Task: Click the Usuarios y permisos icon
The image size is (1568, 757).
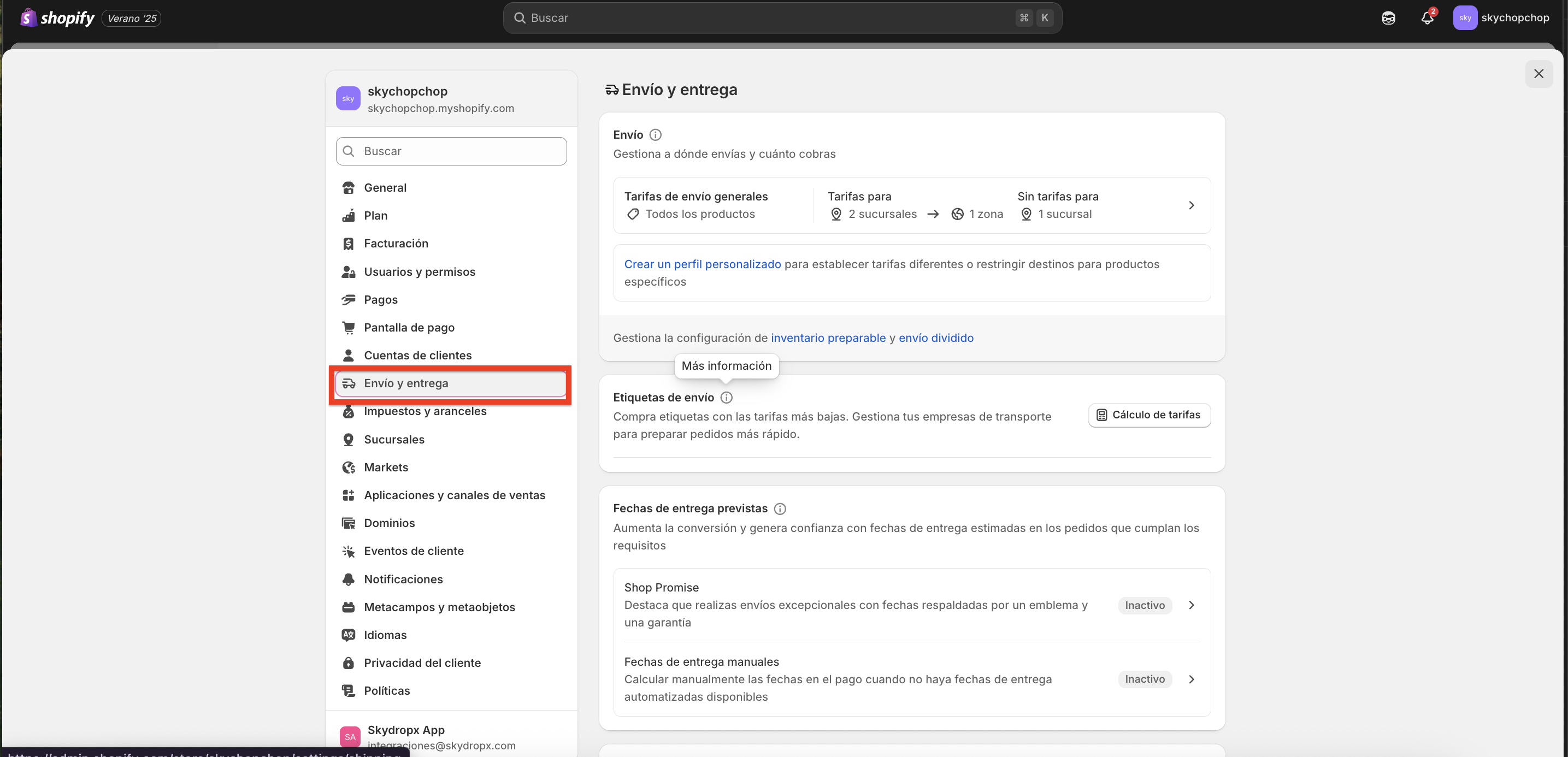Action: (x=348, y=271)
